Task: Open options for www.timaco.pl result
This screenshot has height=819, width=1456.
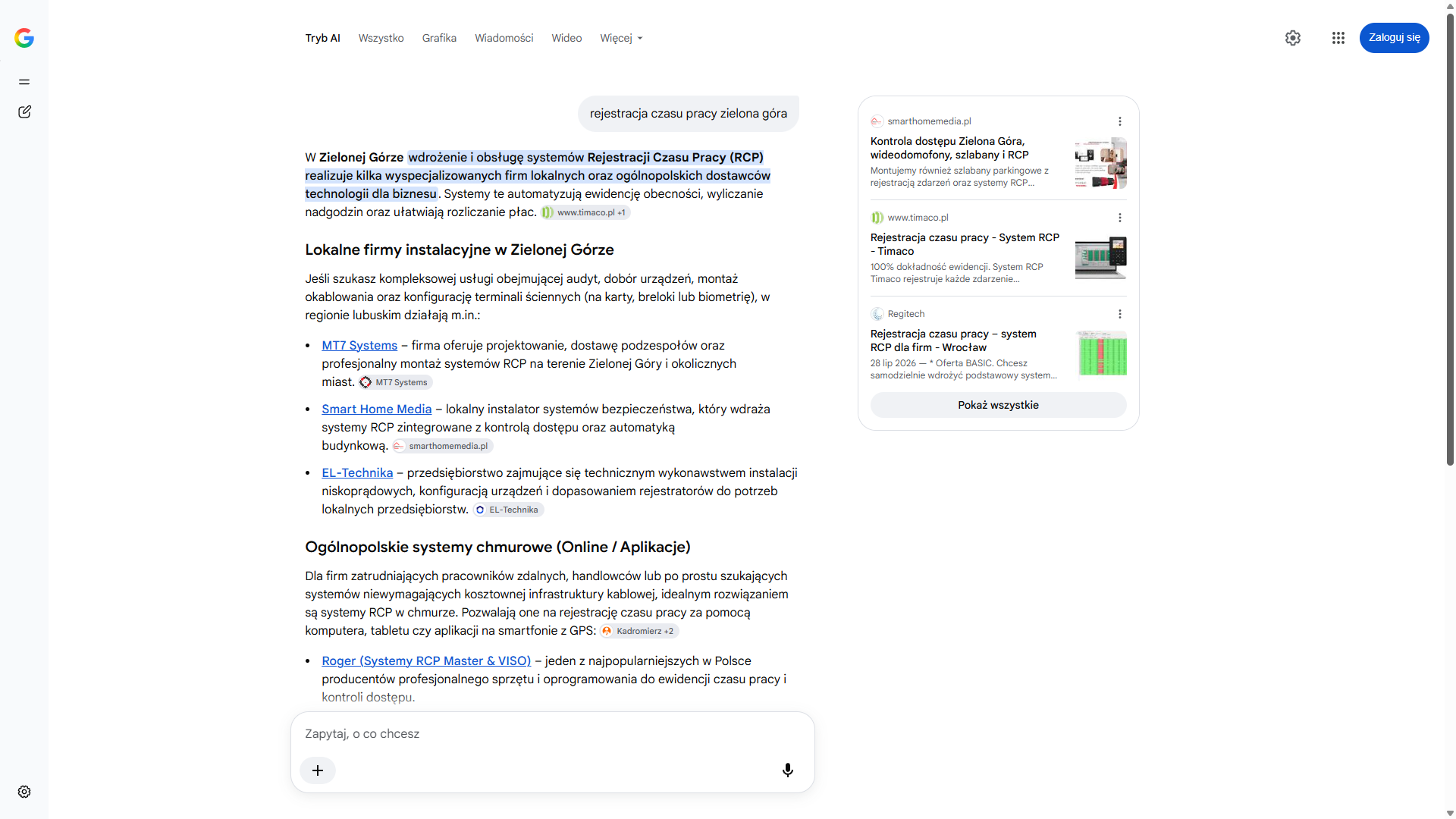Action: [x=1120, y=218]
